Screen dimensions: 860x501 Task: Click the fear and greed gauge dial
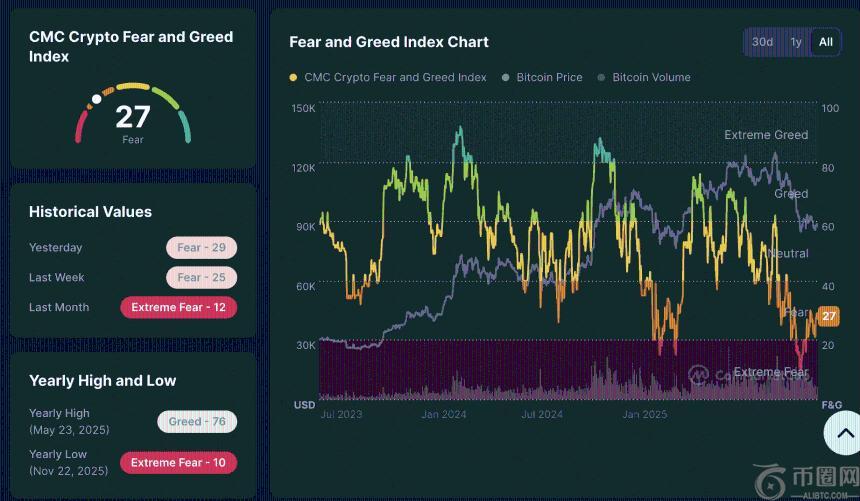[133, 115]
